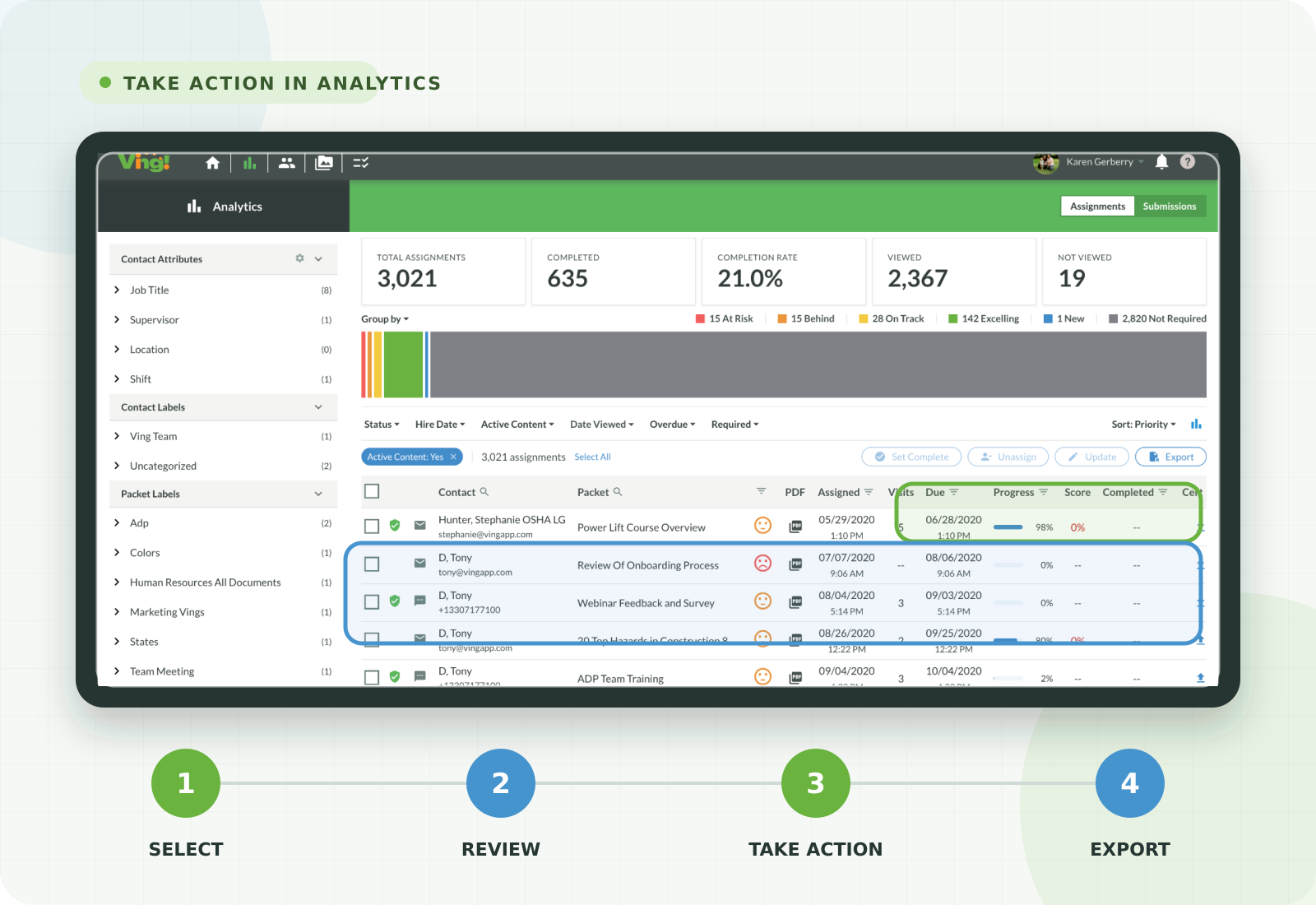The image size is (1316, 905).
Task: Click the 15 At Risk red legend swatch
Action: click(701, 318)
